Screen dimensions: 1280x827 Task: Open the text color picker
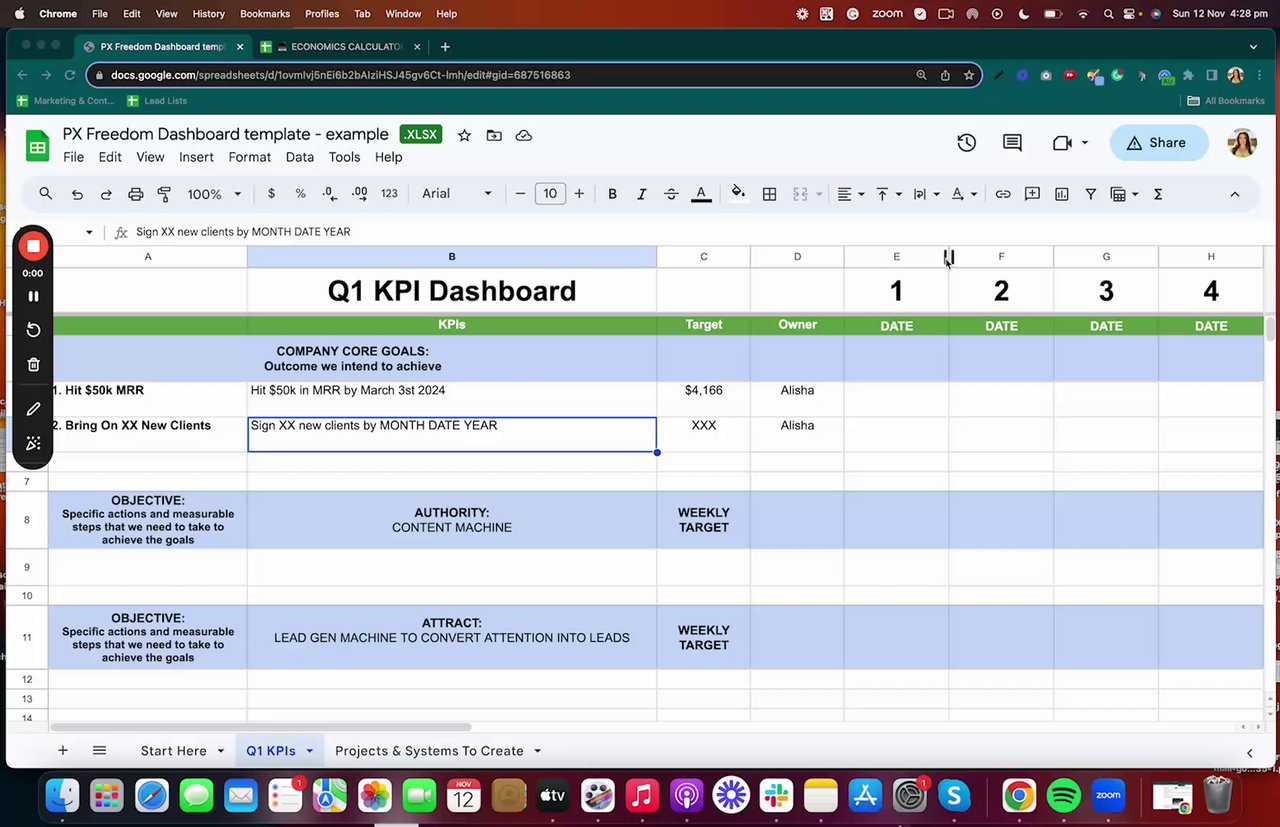click(701, 194)
